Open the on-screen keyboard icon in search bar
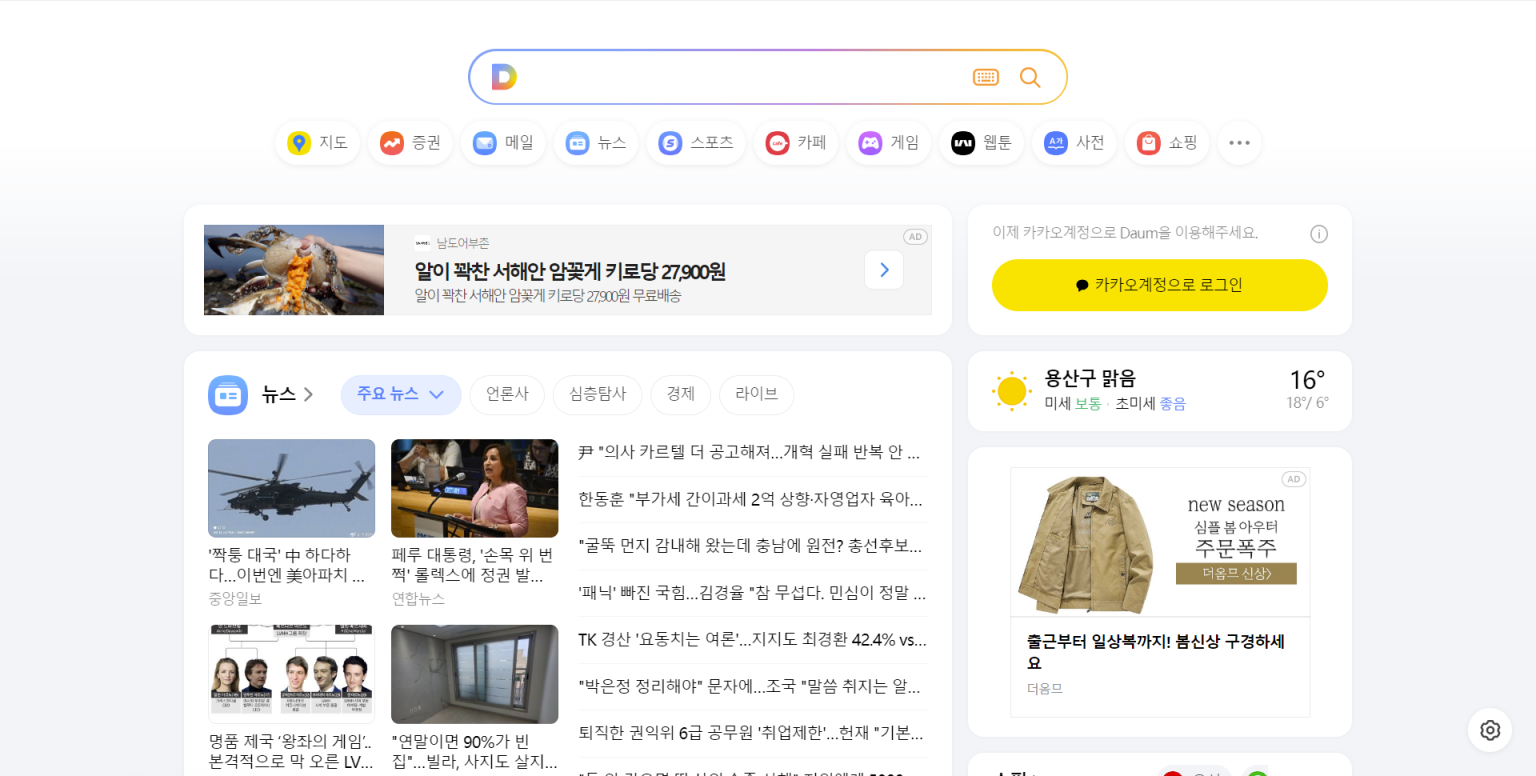The image size is (1536, 776). click(986, 76)
